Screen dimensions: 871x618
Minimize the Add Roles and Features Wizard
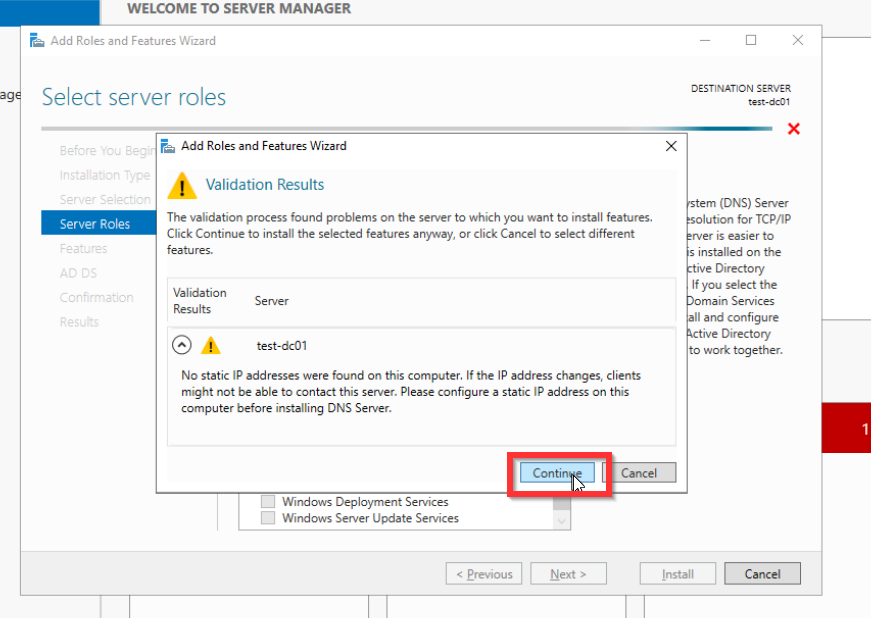point(705,41)
